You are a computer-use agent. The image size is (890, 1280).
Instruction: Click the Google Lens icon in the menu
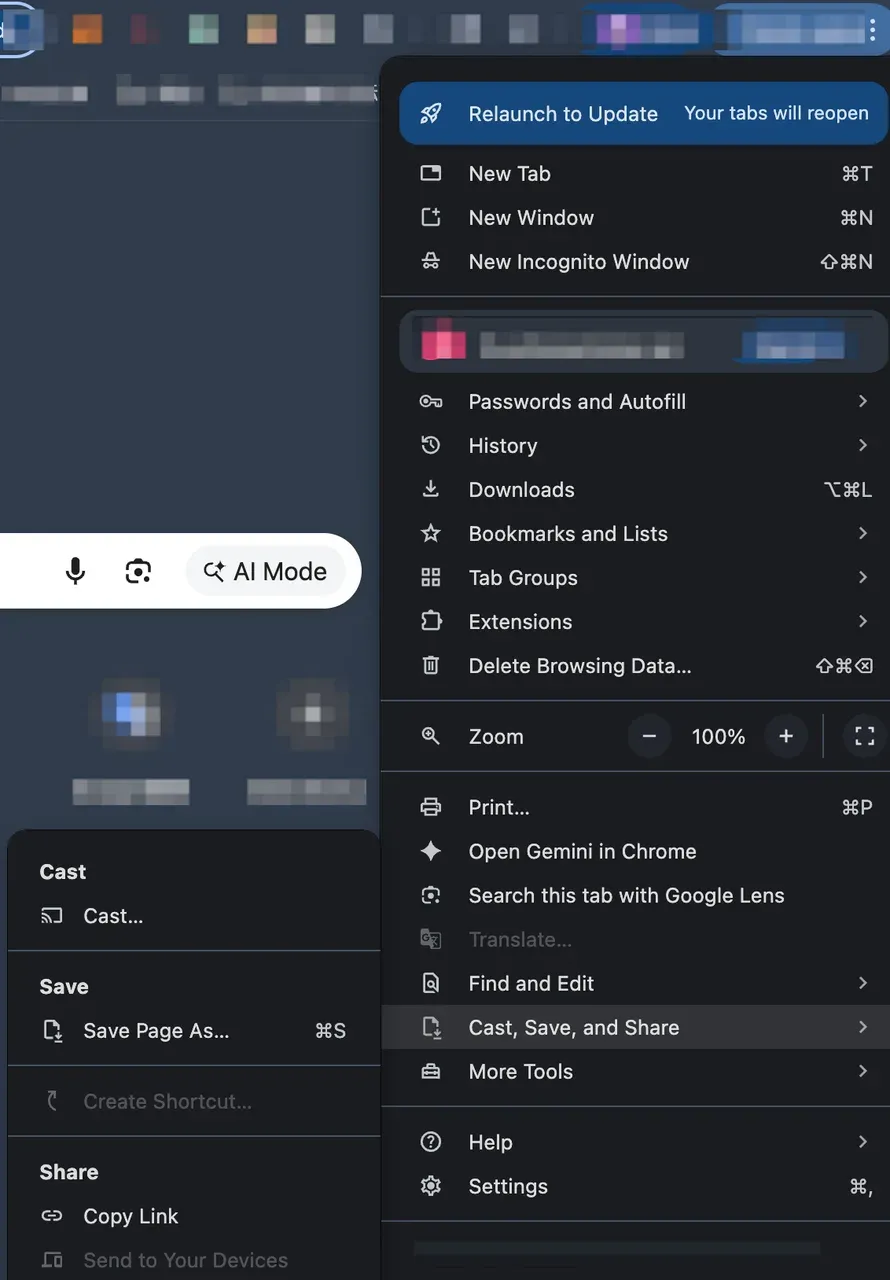click(x=431, y=896)
